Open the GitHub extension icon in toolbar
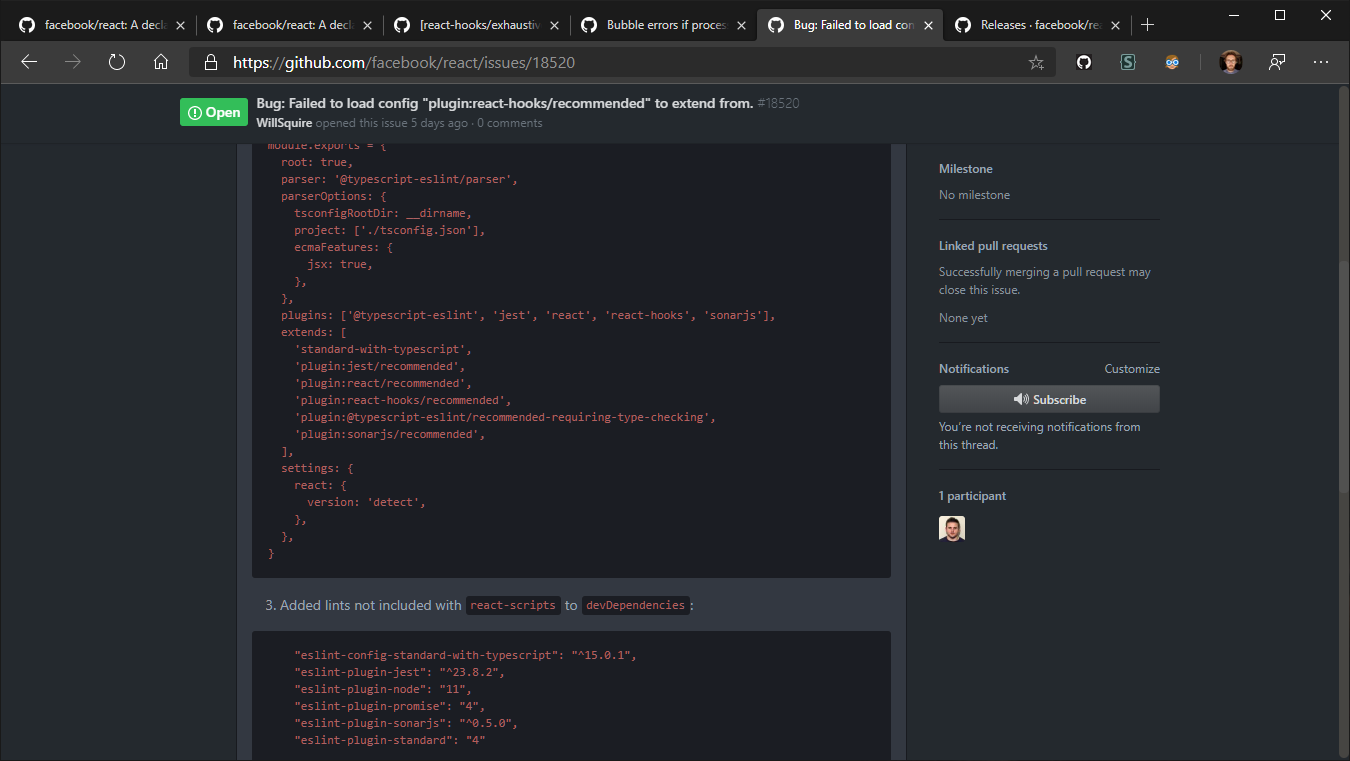Image resolution: width=1350 pixels, height=761 pixels. [x=1084, y=62]
